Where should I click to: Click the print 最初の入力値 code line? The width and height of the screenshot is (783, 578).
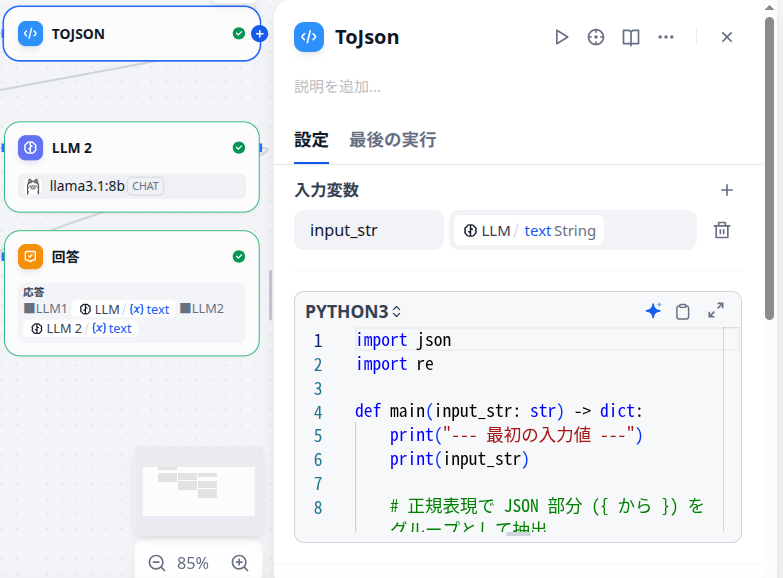(x=516, y=435)
